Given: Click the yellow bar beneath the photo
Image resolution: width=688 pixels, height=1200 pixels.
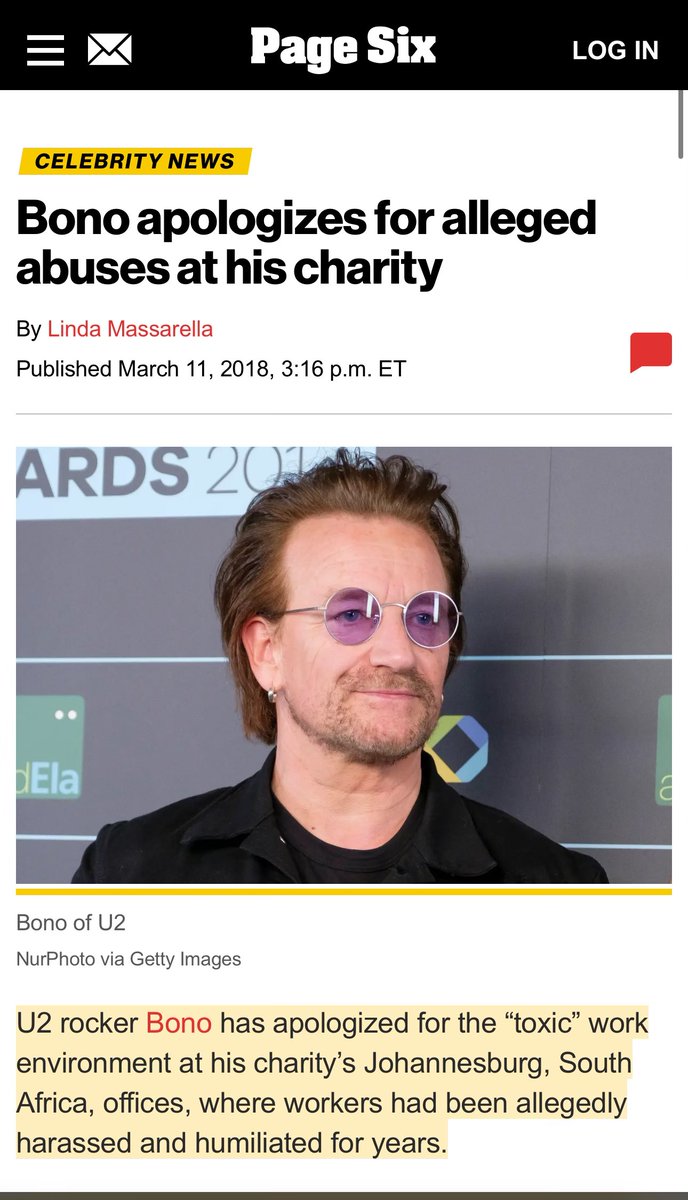Looking at the screenshot, I should coord(344,891).
